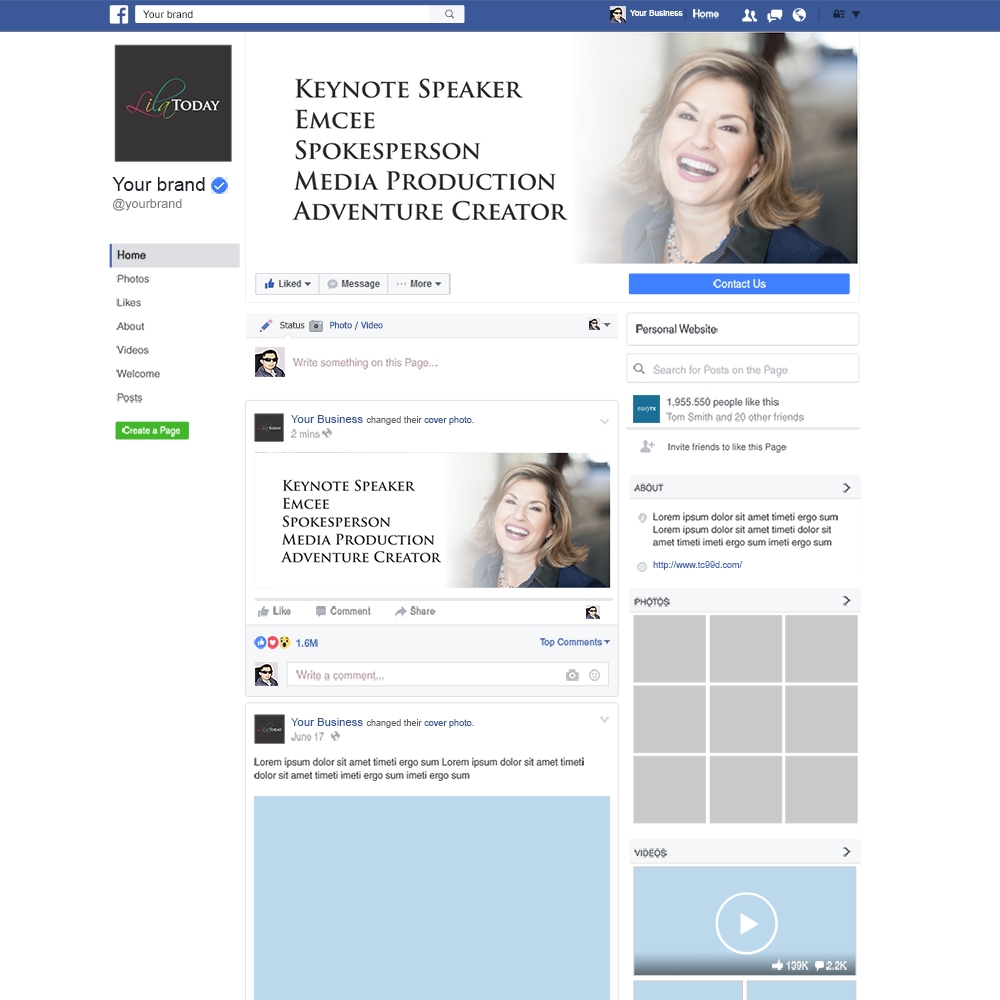Expand the About section arrow
This screenshot has height=1000, width=1000.
pyautogui.click(x=846, y=488)
